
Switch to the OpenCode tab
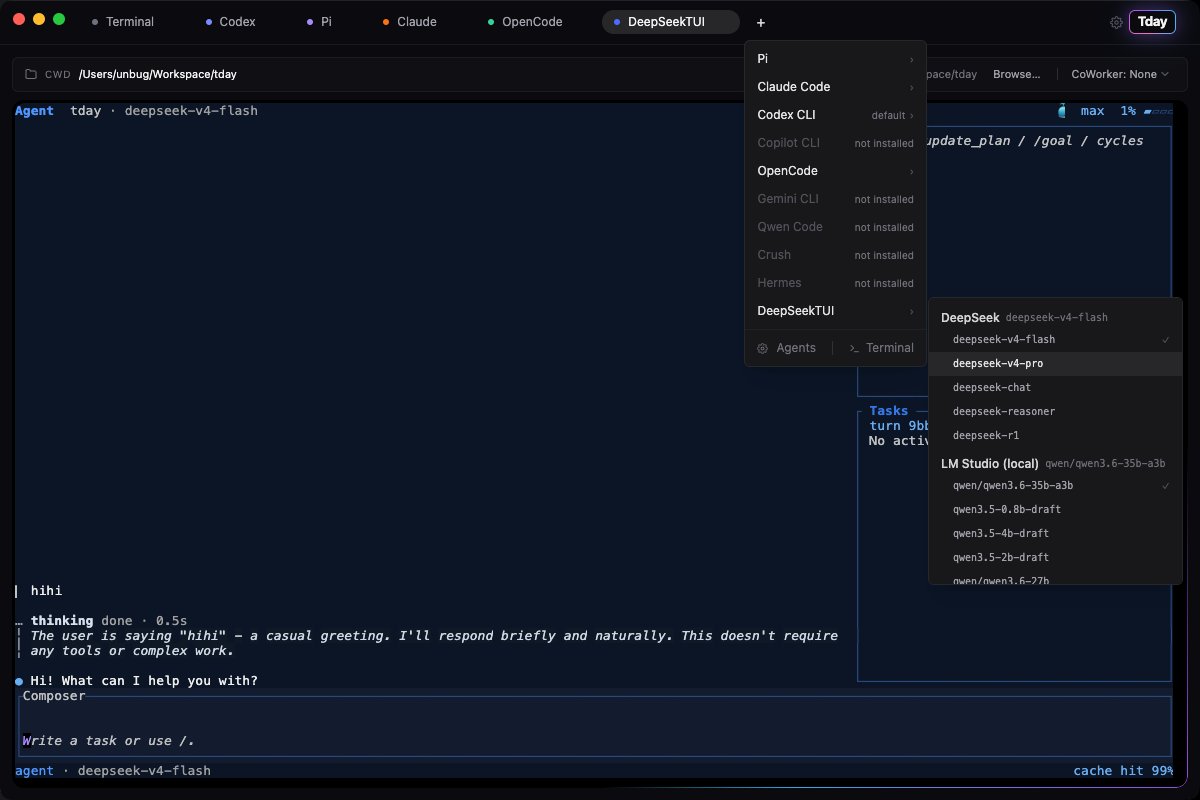(525, 22)
